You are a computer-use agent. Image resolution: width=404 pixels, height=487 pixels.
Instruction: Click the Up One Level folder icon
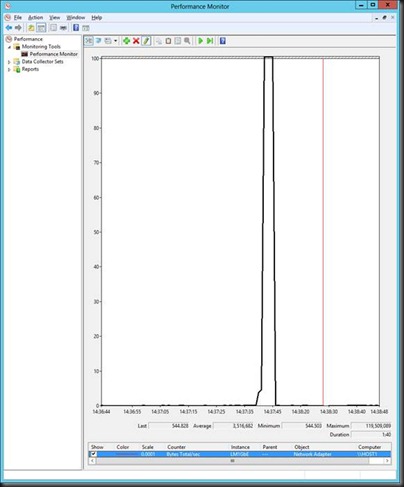point(31,28)
